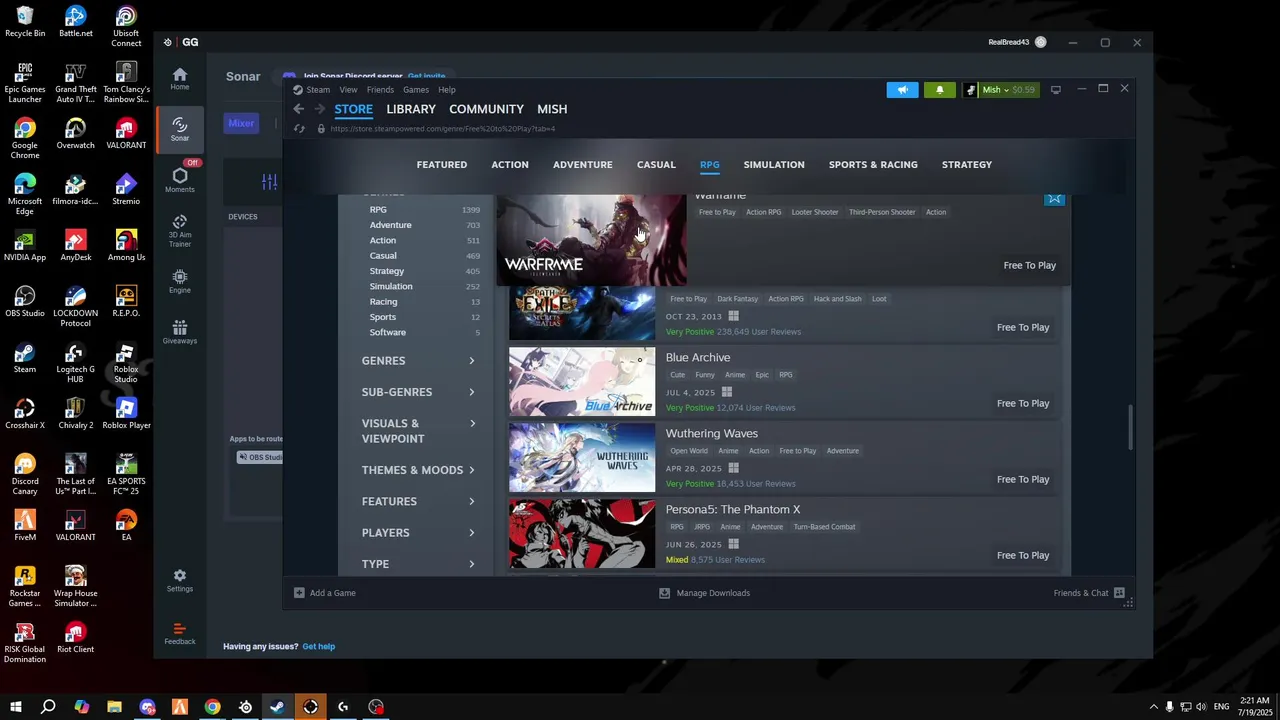Image resolution: width=1280 pixels, height=720 pixels.
Task: Click the RealBread43 profile avatar in GG
Action: click(1041, 42)
